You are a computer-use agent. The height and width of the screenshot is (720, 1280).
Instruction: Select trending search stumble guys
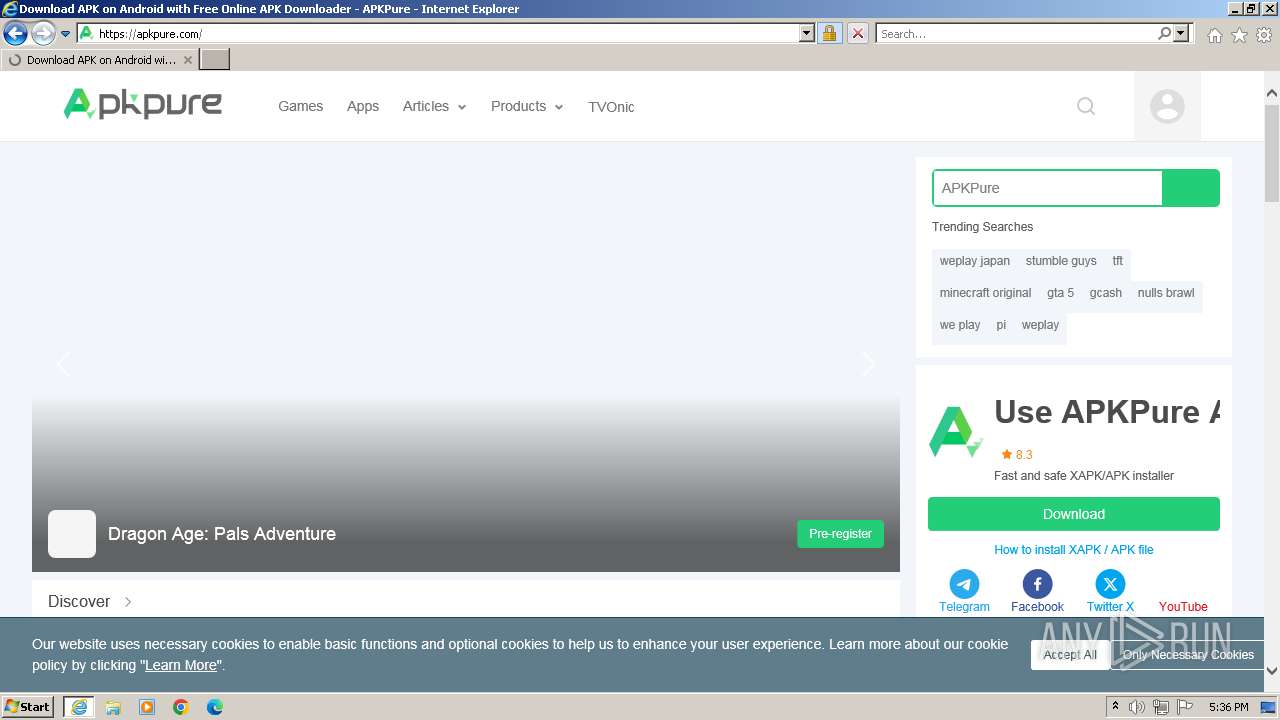tap(1061, 261)
